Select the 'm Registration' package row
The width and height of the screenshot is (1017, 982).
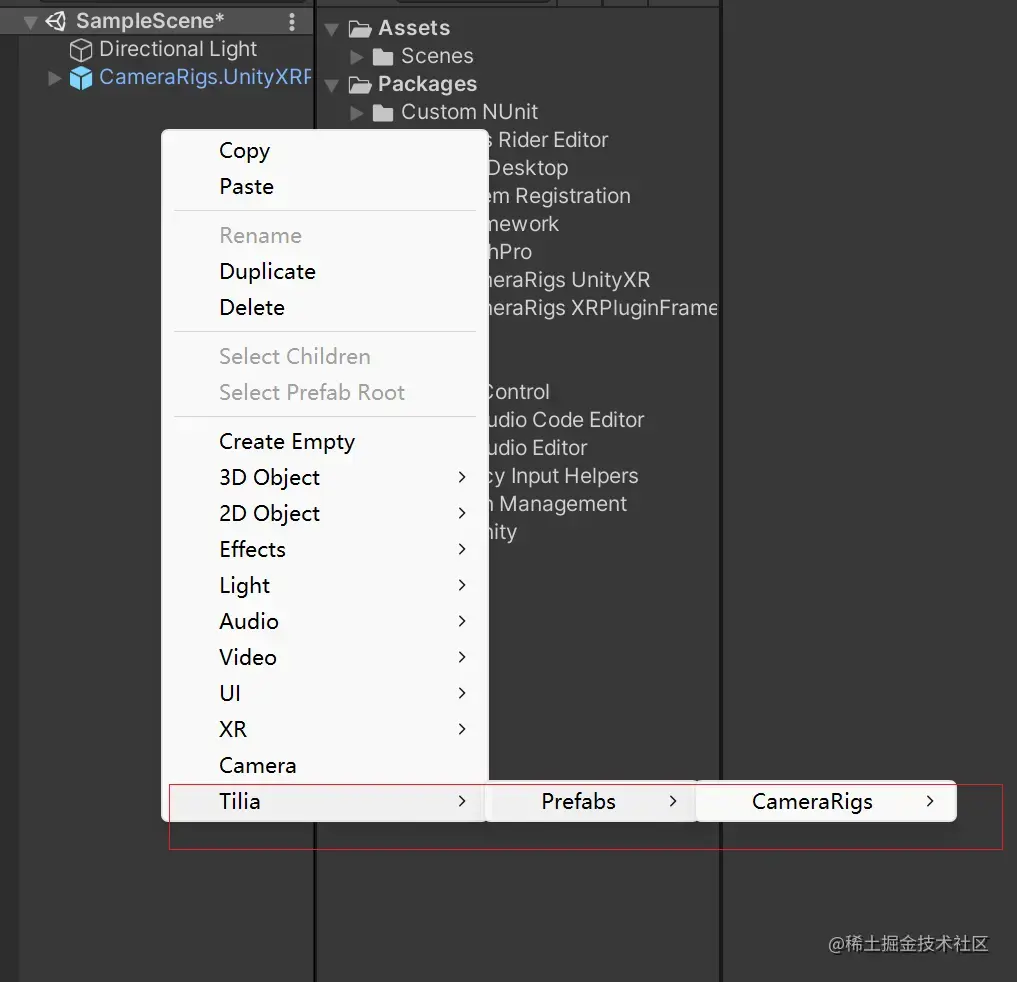pyautogui.click(x=559, y=196)
